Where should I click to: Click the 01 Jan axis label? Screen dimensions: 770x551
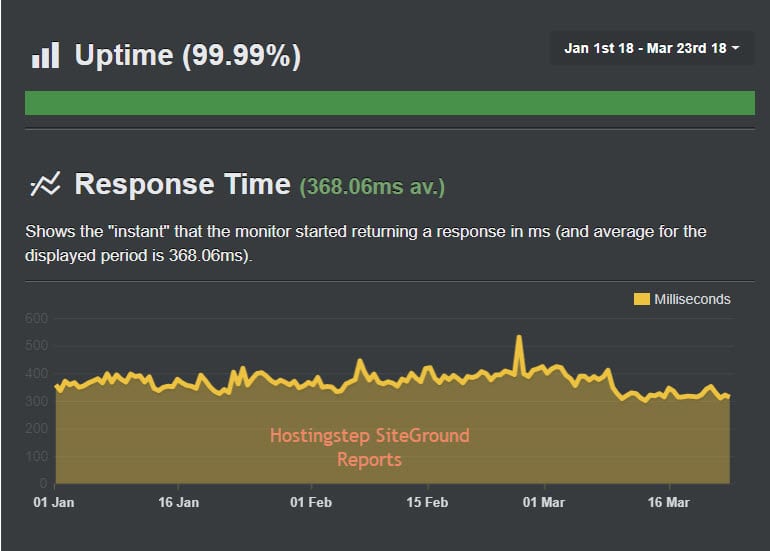pos(54,502)
